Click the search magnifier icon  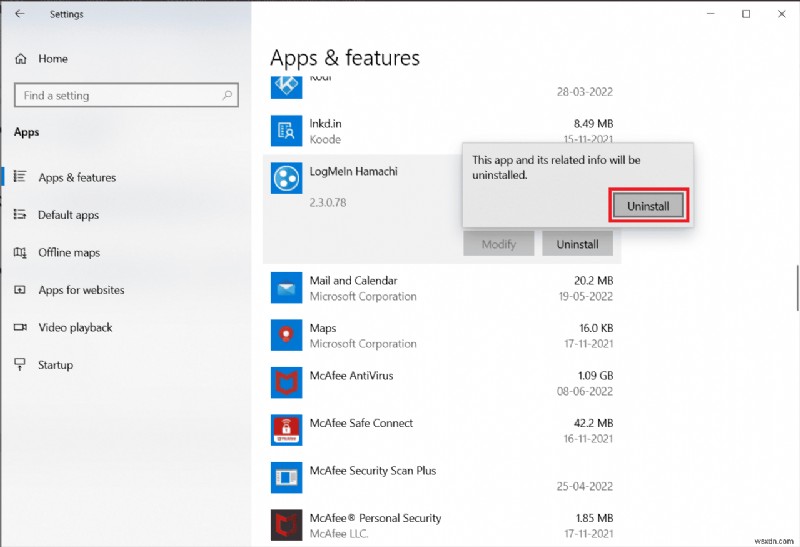pos(228,96)
